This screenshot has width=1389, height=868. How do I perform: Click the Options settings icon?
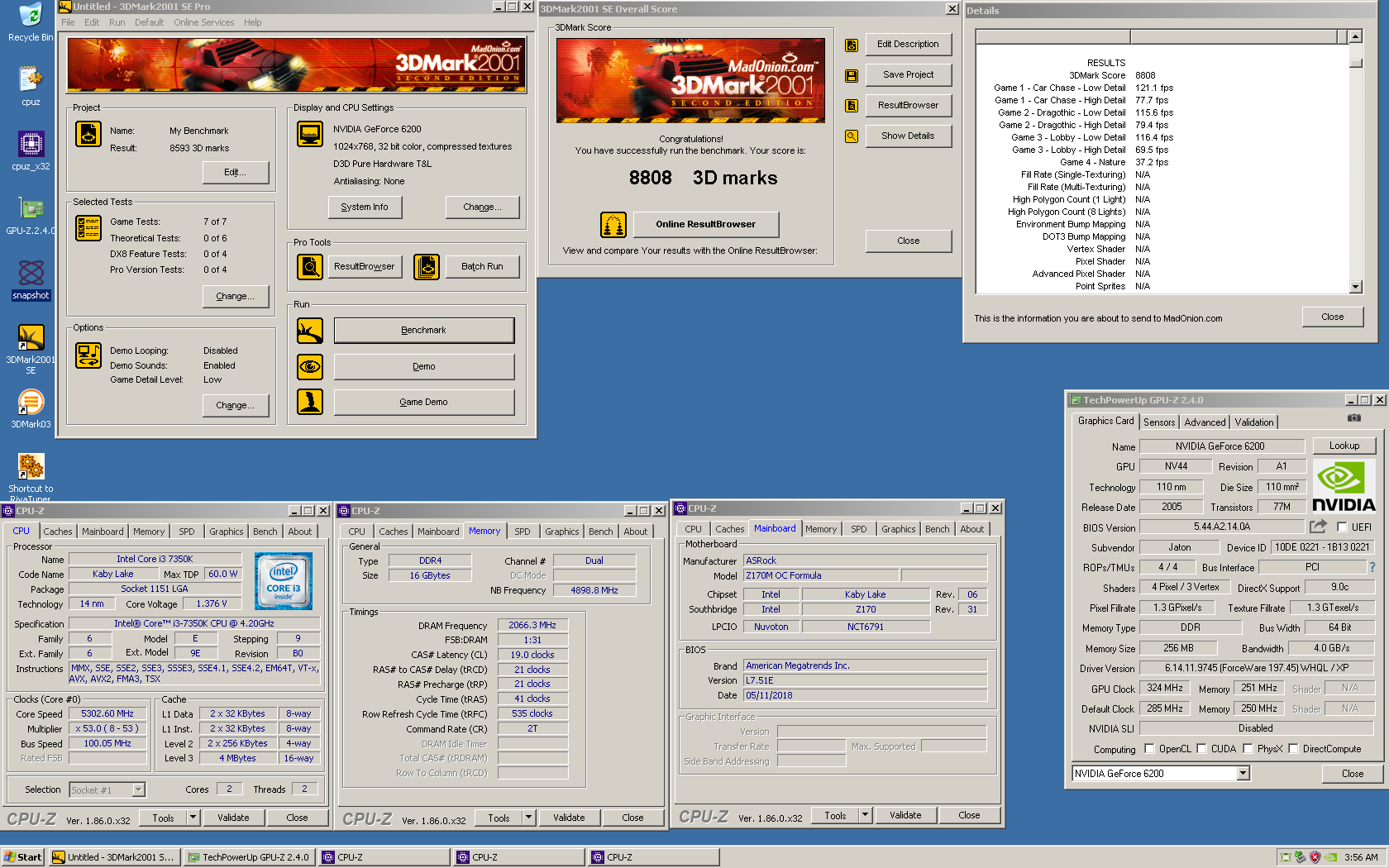(x=88, y=355)
